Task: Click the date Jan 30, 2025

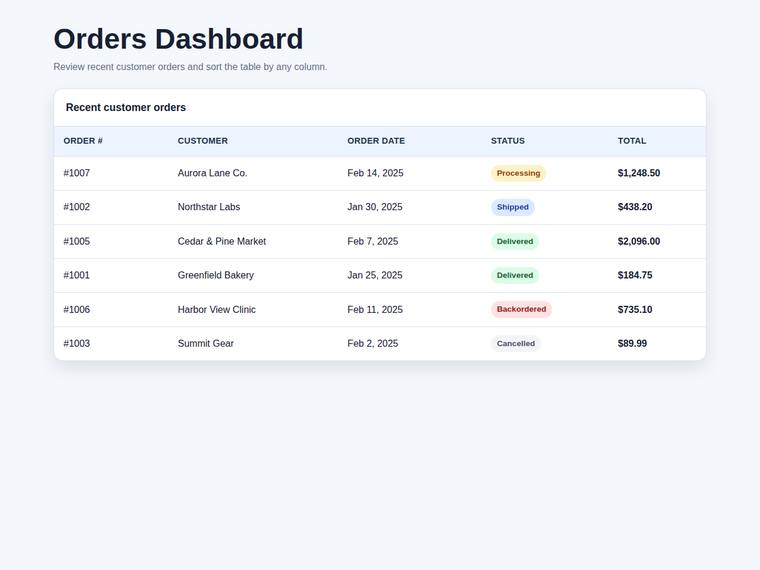Action: coord(375,207)
